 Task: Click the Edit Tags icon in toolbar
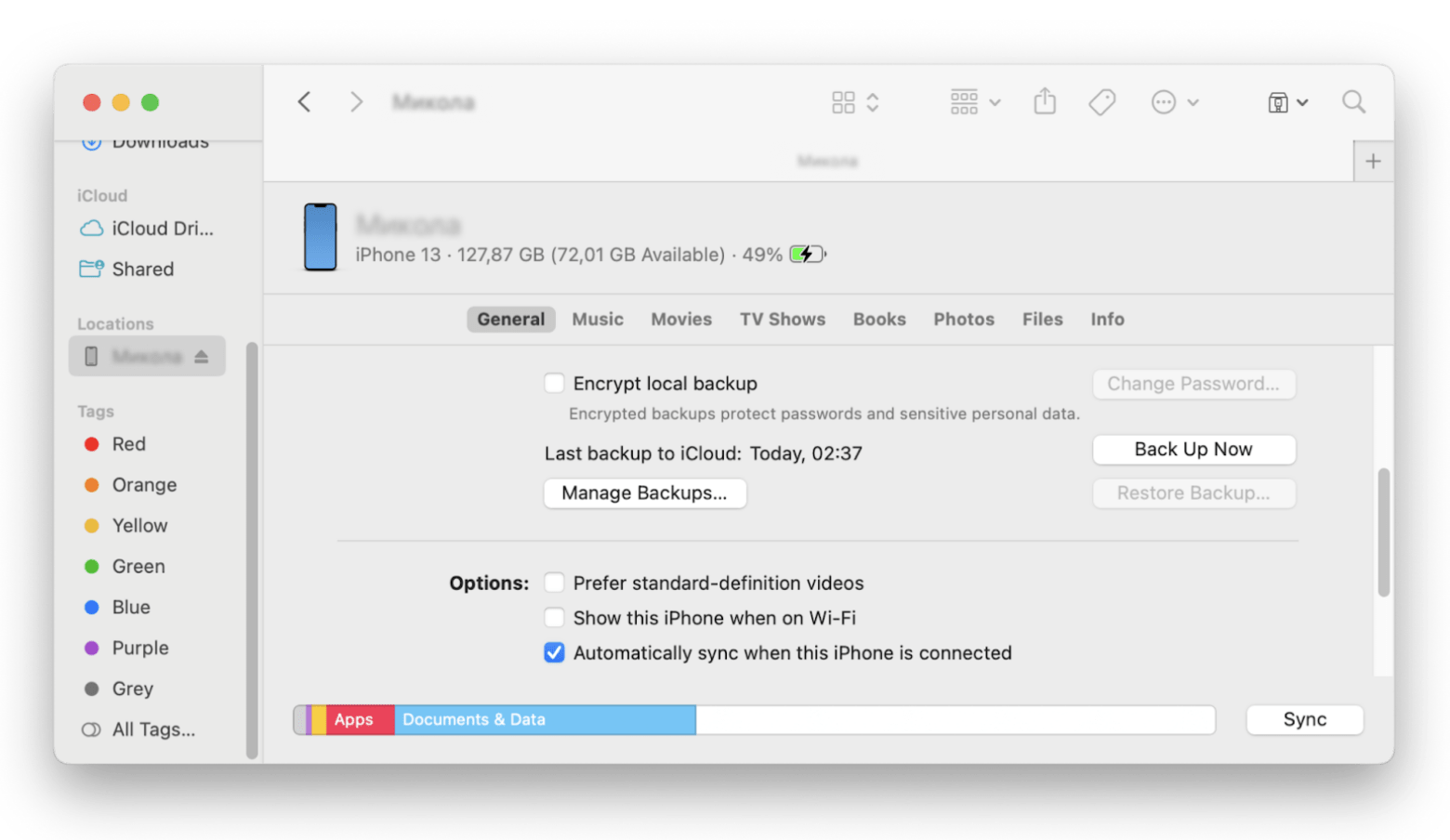(x=1101, y=101)
